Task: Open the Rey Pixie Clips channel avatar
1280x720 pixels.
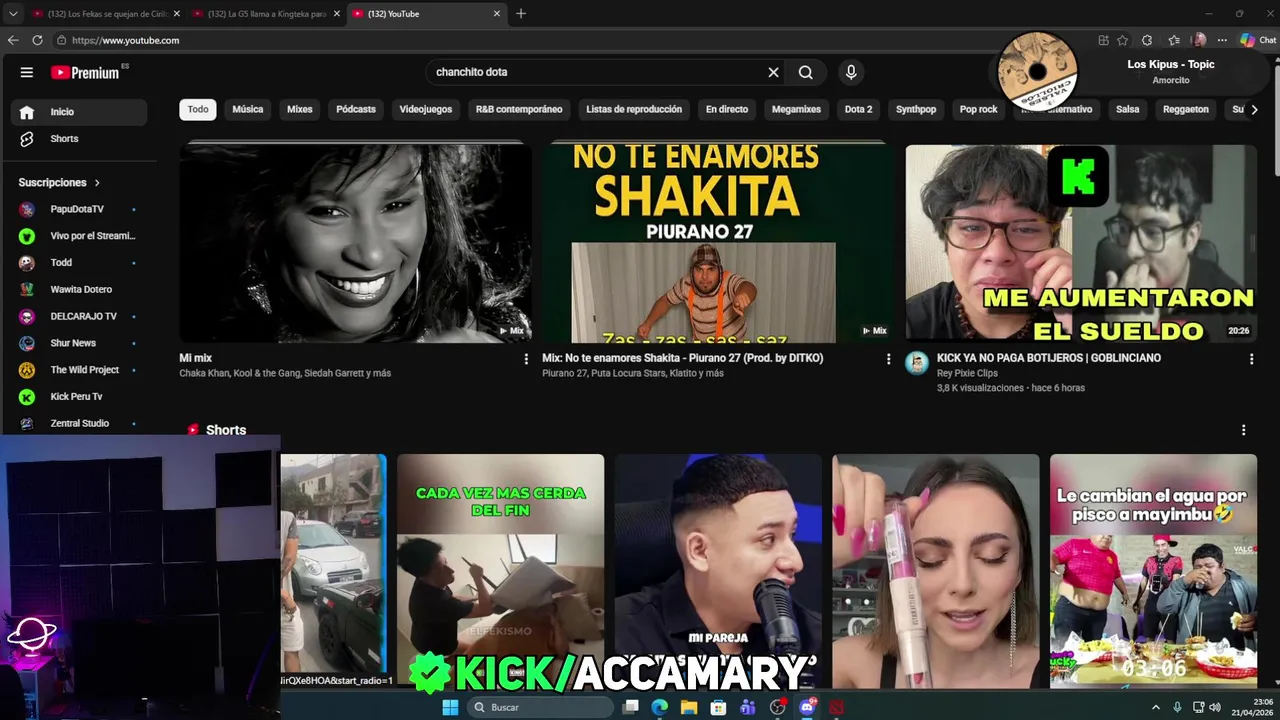Action: [x=917, y=363]
